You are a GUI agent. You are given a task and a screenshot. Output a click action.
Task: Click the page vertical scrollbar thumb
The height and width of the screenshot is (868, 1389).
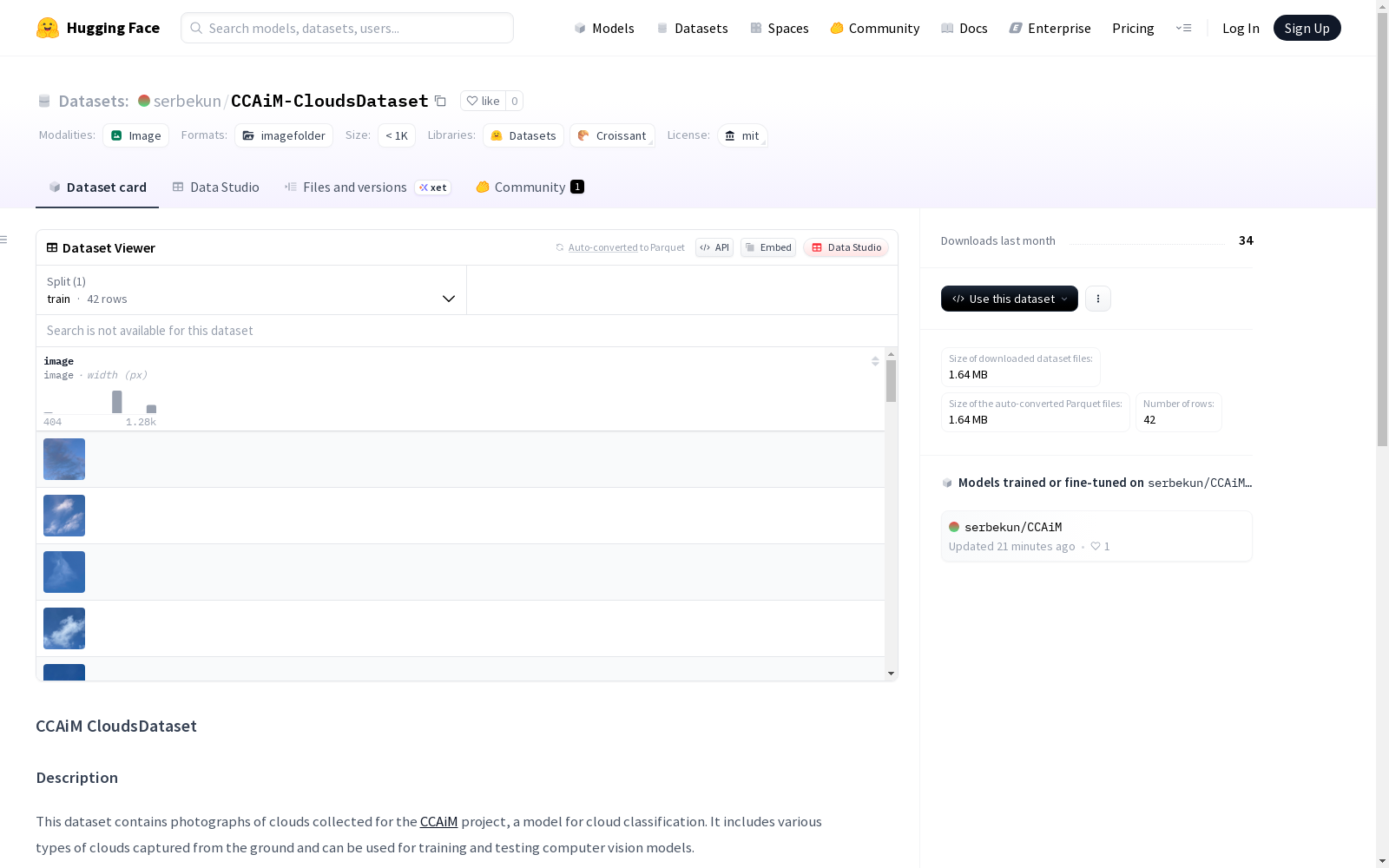click(x=1382, y=230)
